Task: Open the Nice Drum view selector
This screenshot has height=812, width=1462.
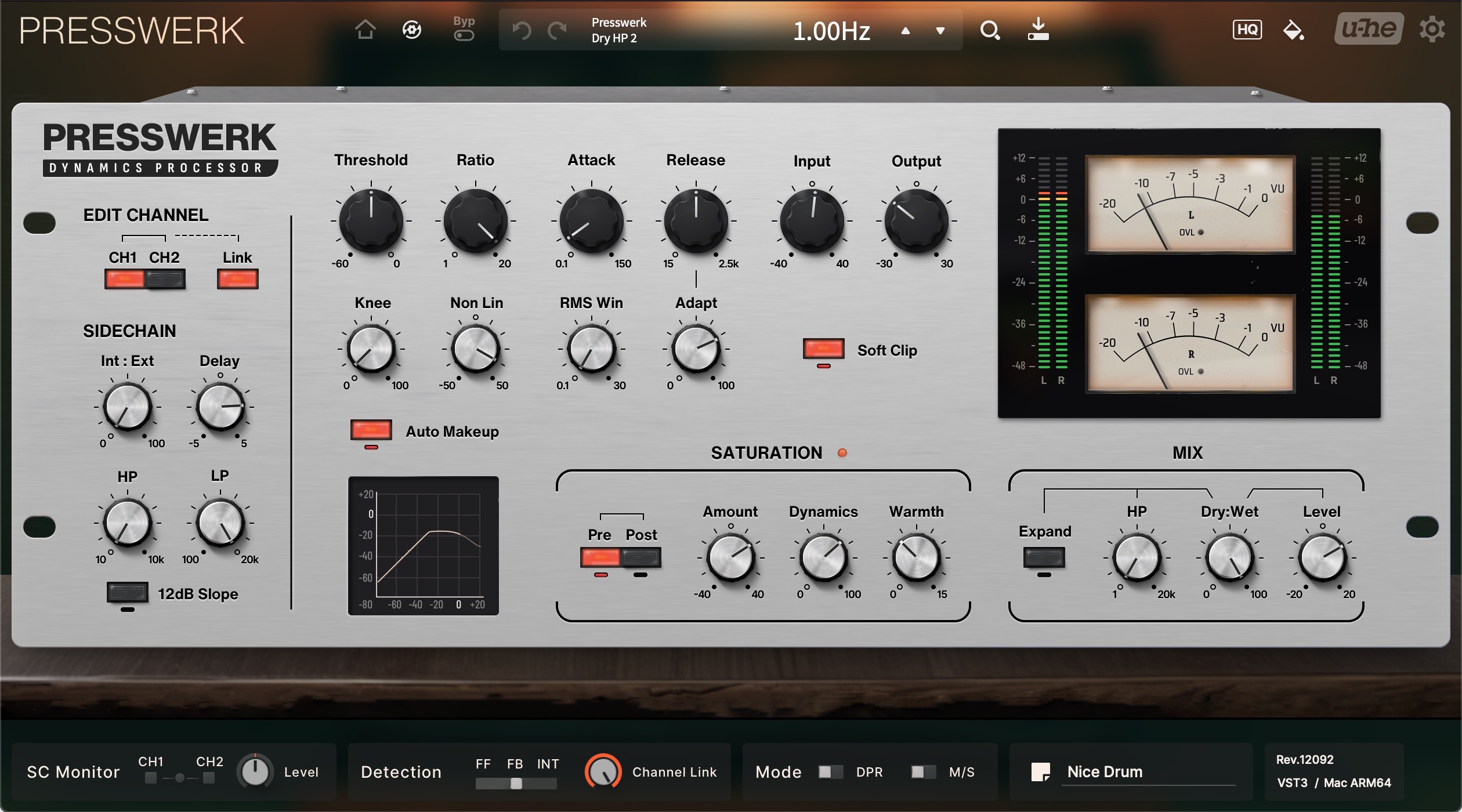Action: pos(1149,773)
